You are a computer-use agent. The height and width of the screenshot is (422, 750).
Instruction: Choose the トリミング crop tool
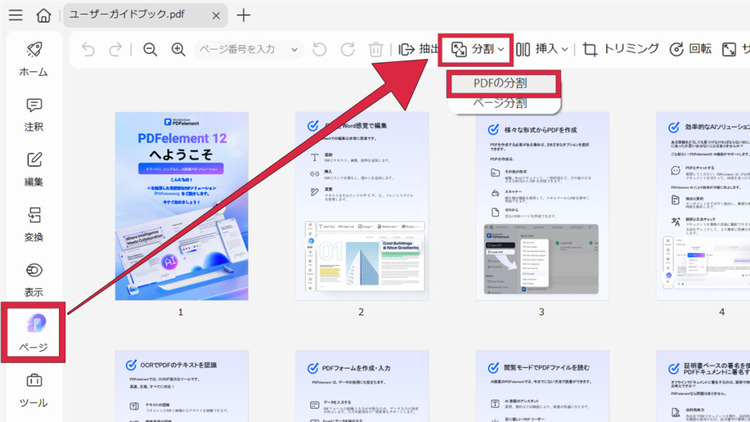pos(621,49)
